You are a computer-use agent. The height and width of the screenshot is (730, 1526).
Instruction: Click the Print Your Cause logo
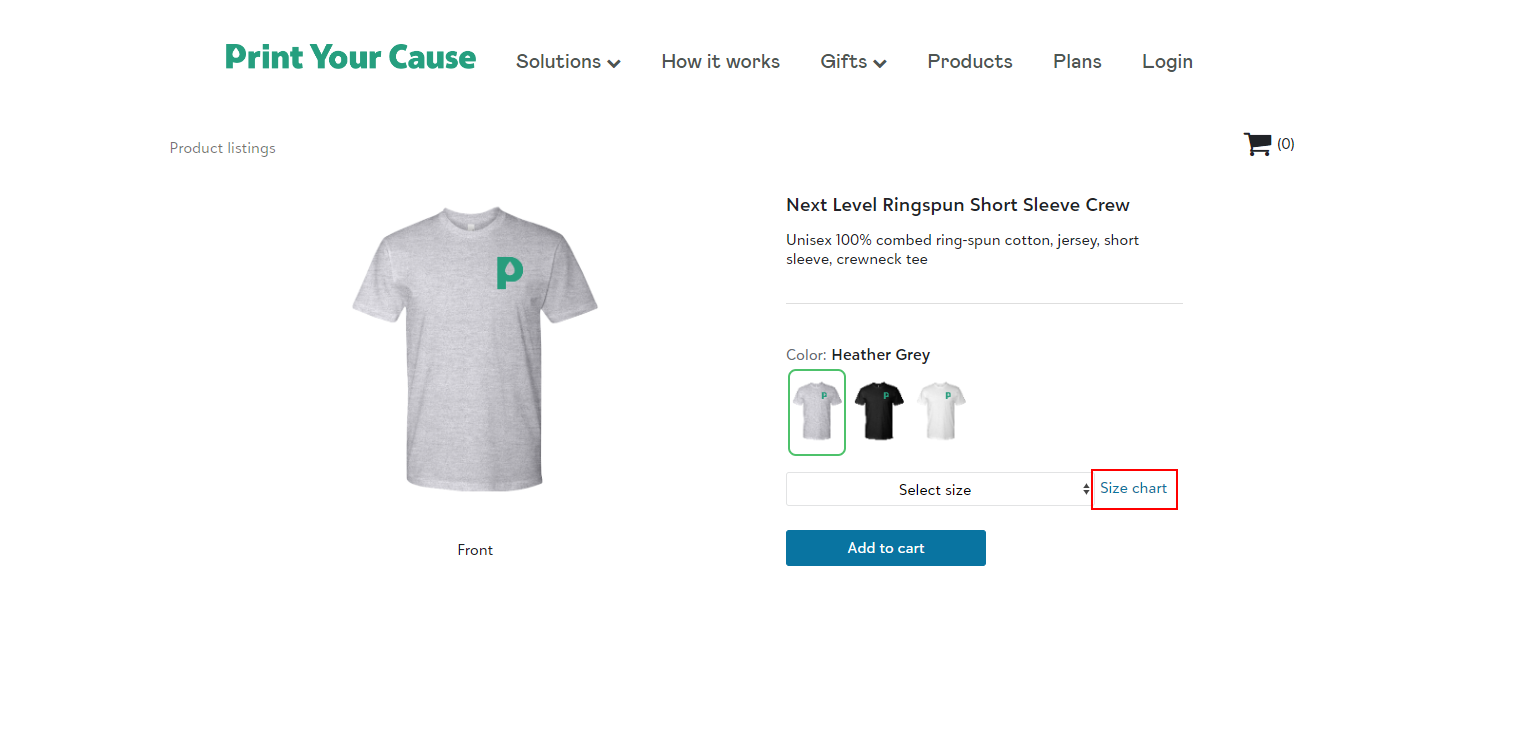[x=350, y=57]
